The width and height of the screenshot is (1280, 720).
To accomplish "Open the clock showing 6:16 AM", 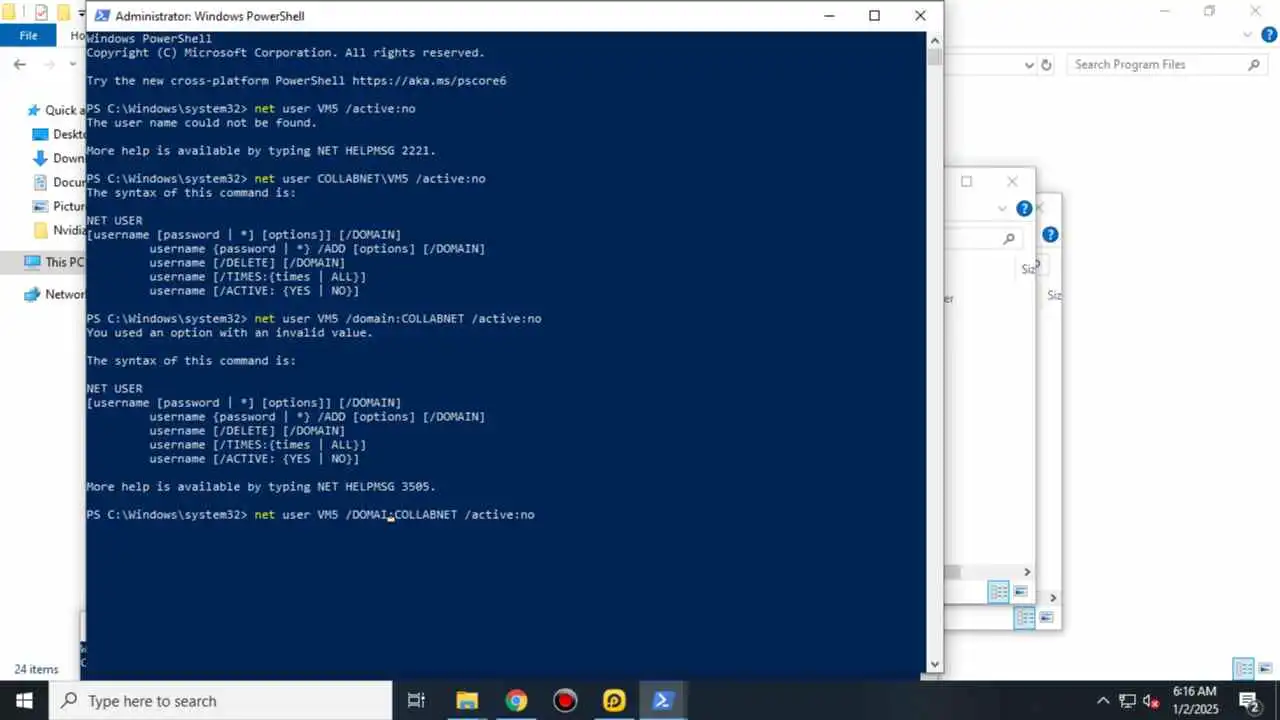I will (x=1194, y=701).
